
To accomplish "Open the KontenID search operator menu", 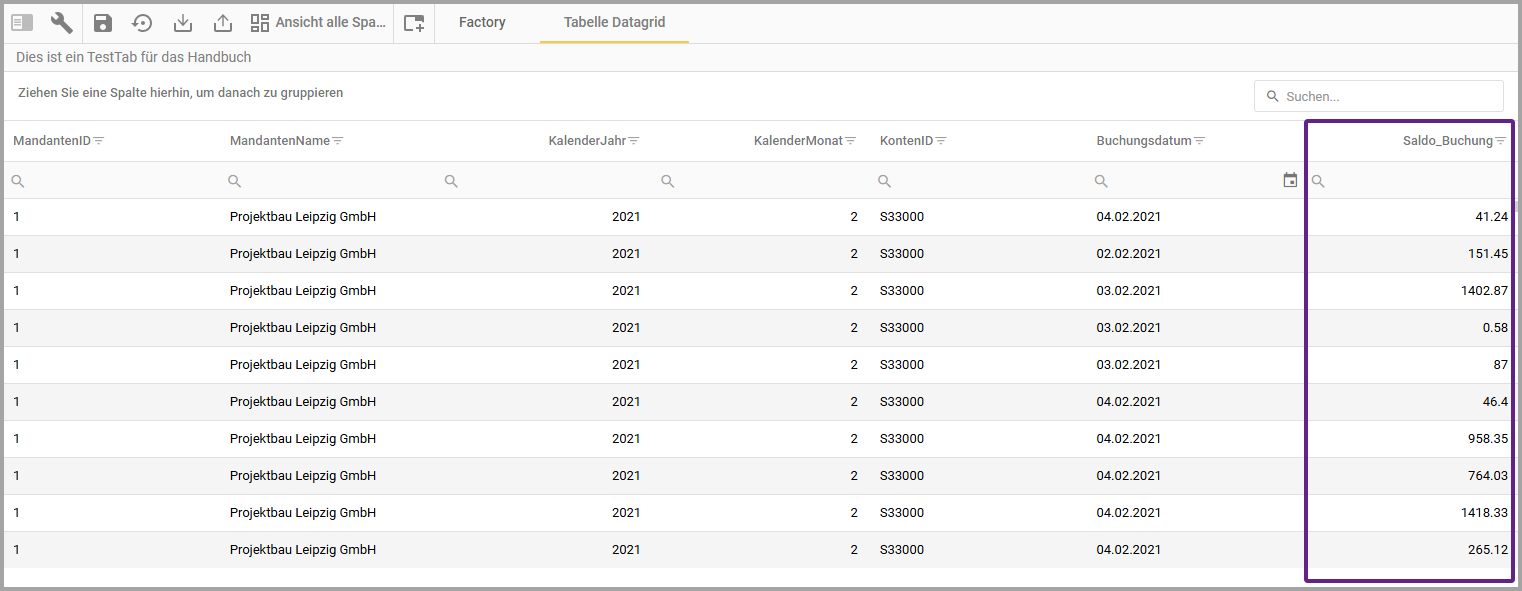I will click(884, 181).
